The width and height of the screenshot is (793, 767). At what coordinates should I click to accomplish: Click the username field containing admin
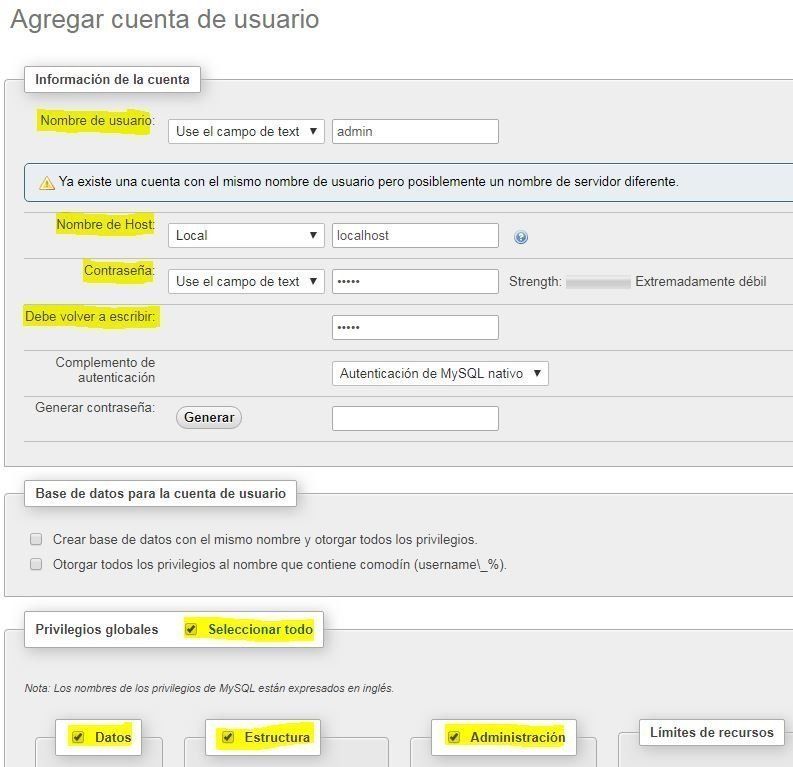[x=415, y=131]
